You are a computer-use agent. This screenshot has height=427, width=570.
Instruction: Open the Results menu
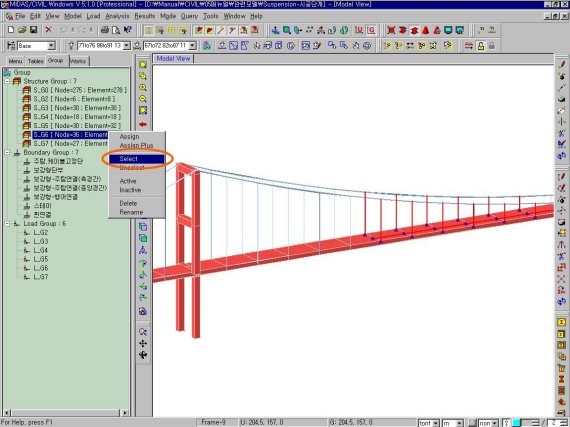coord(145,16)
